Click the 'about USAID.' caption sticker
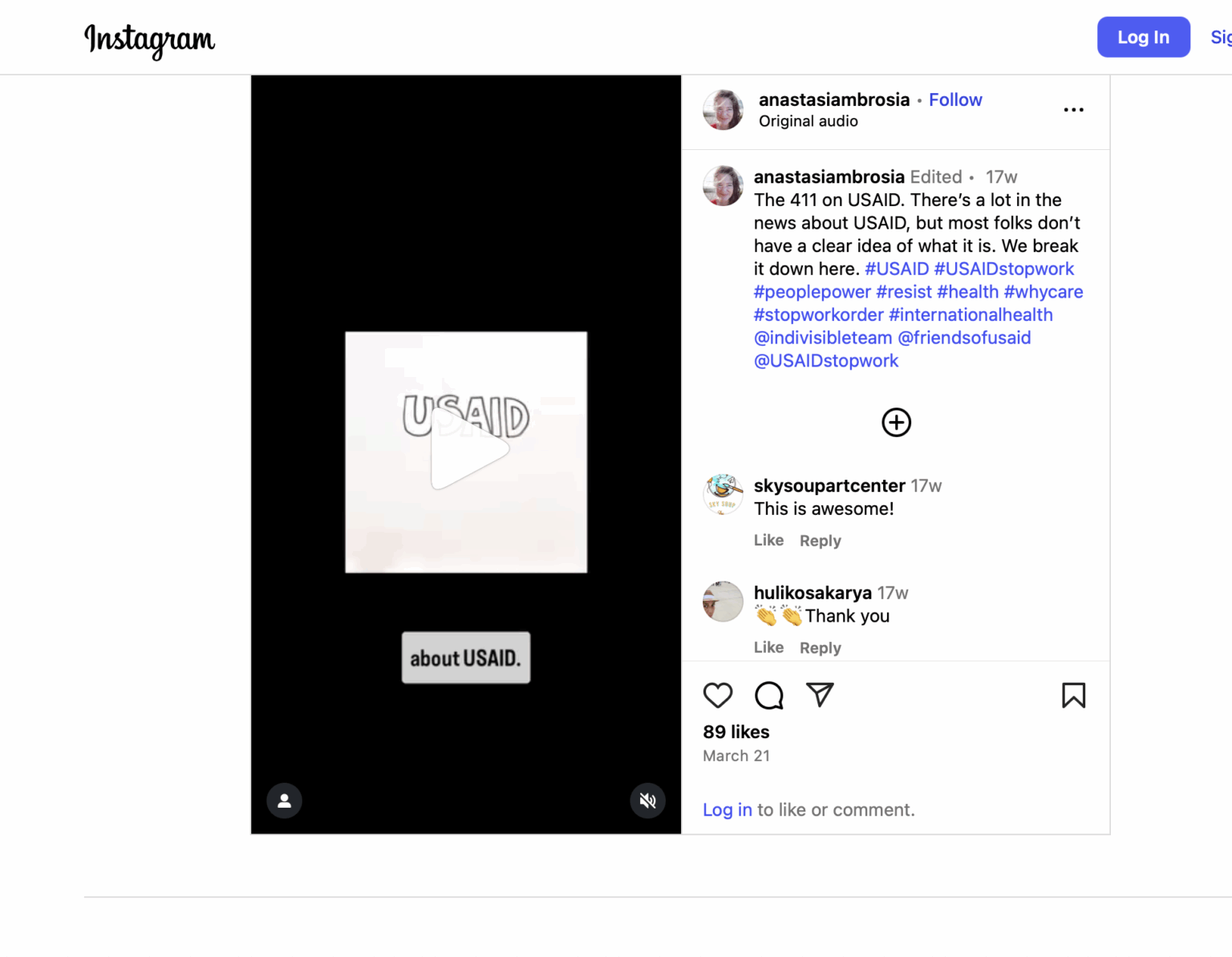 [x=466, y=658]
